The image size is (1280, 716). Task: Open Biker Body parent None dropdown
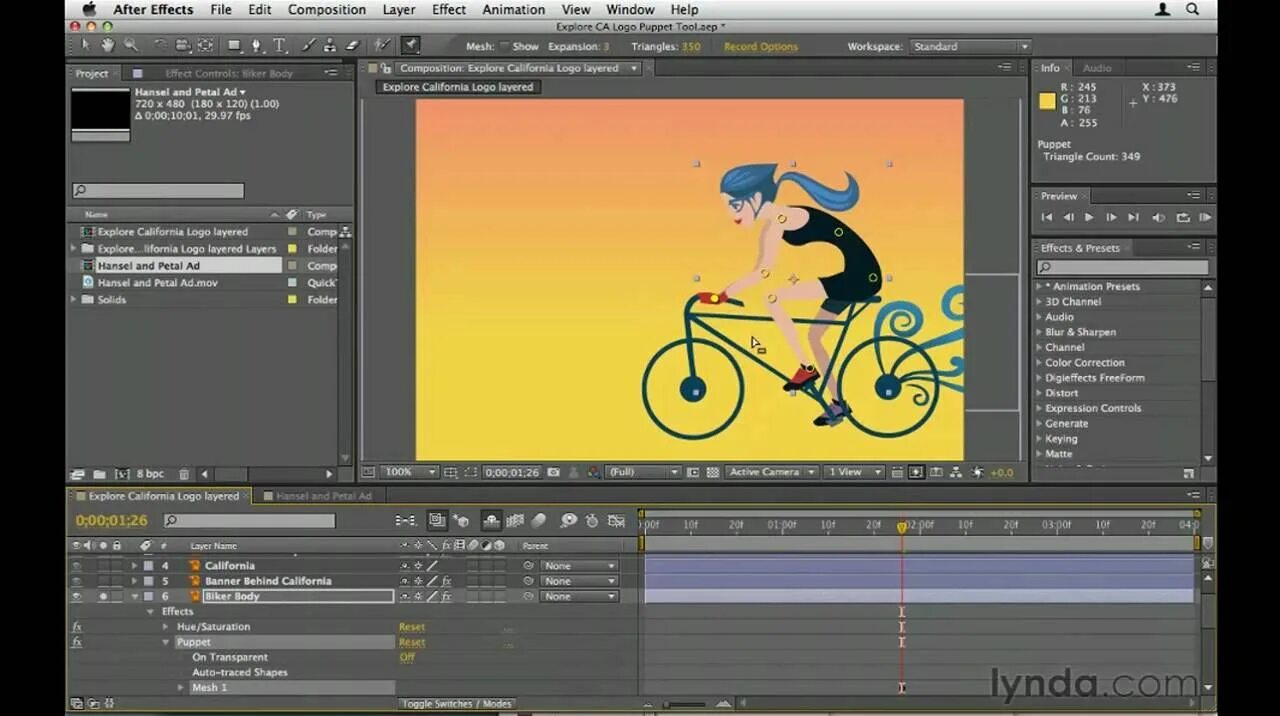coord(579,596)
